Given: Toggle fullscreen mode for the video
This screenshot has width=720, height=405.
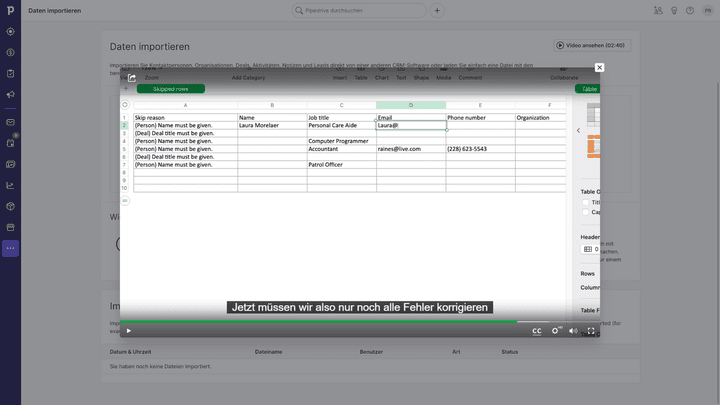Looking at the screenshot, I should 591,330.
